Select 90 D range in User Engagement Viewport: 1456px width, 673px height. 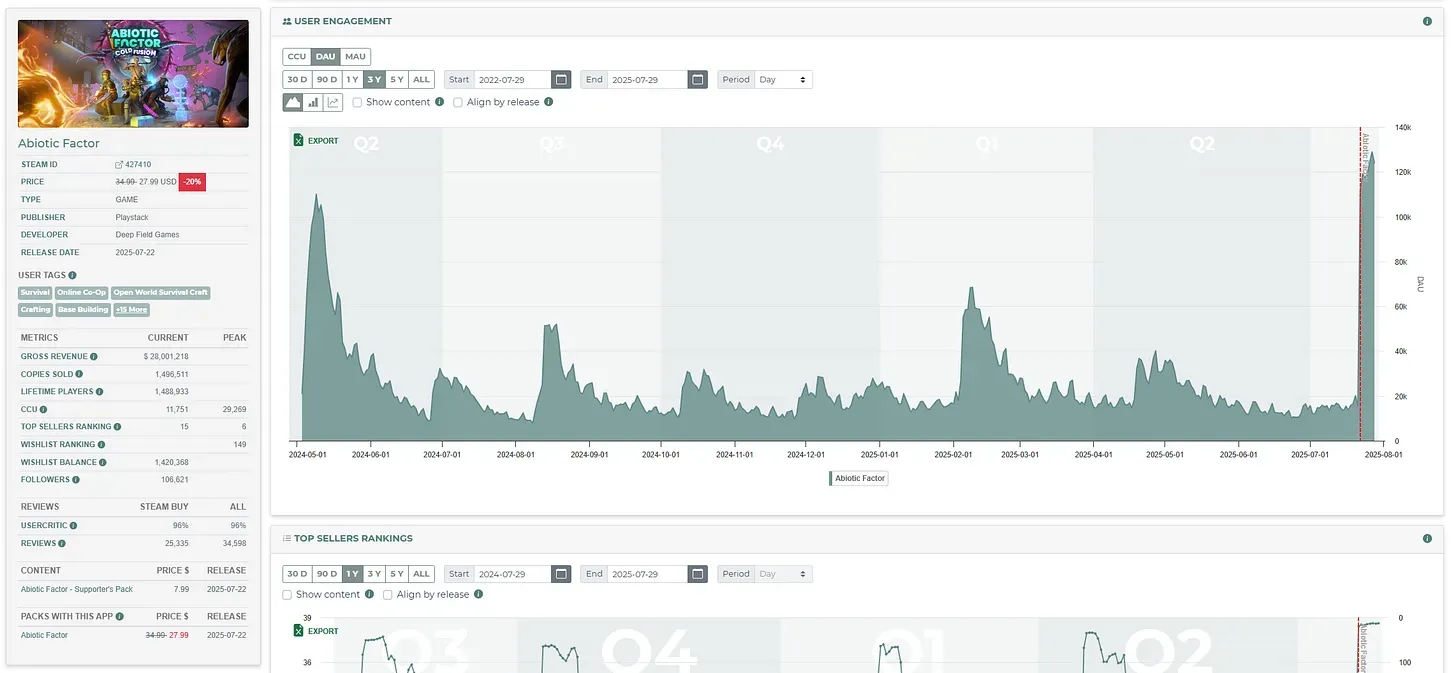(326, 79)
